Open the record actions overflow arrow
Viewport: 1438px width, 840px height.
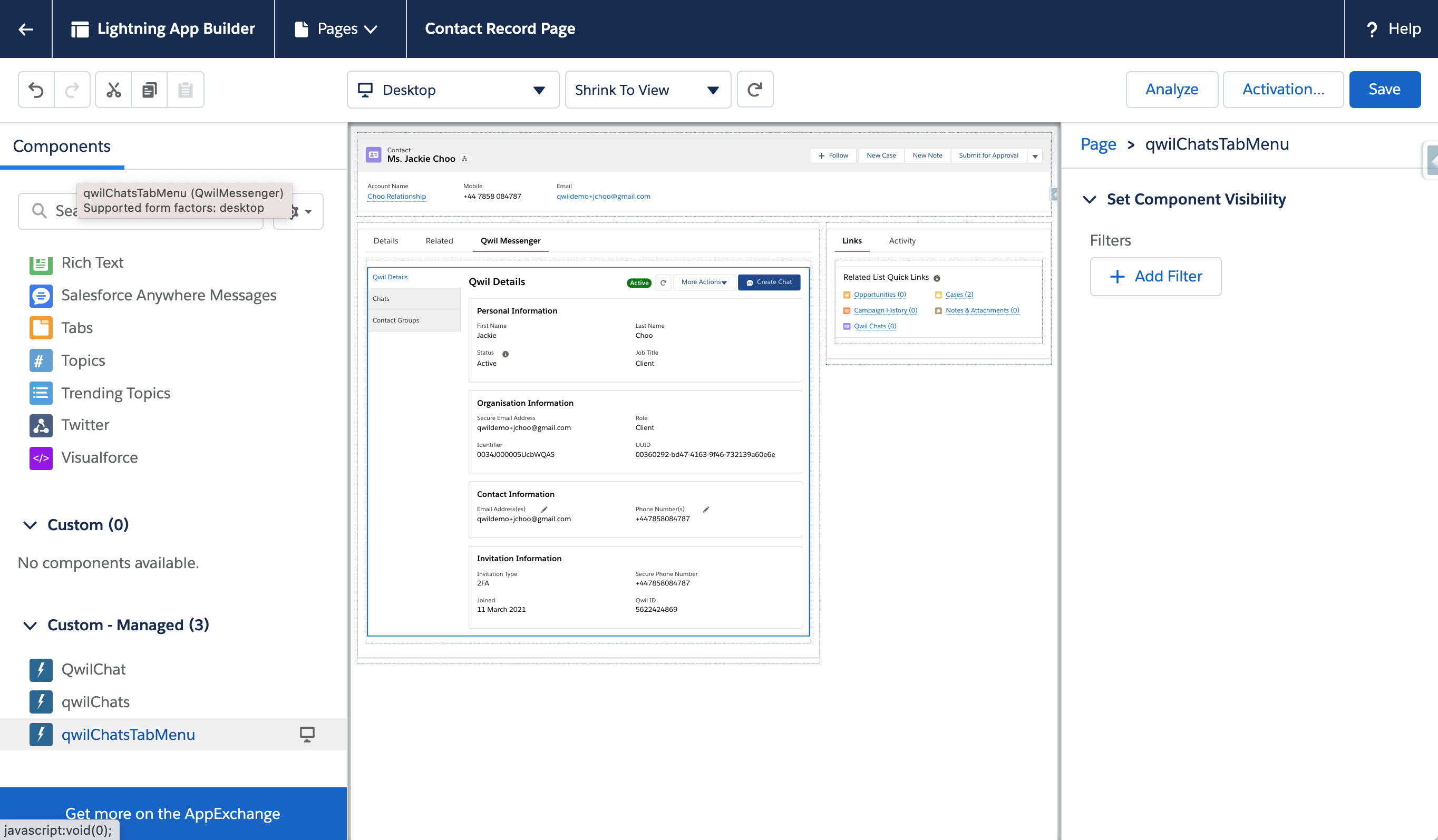[1035, 156]
